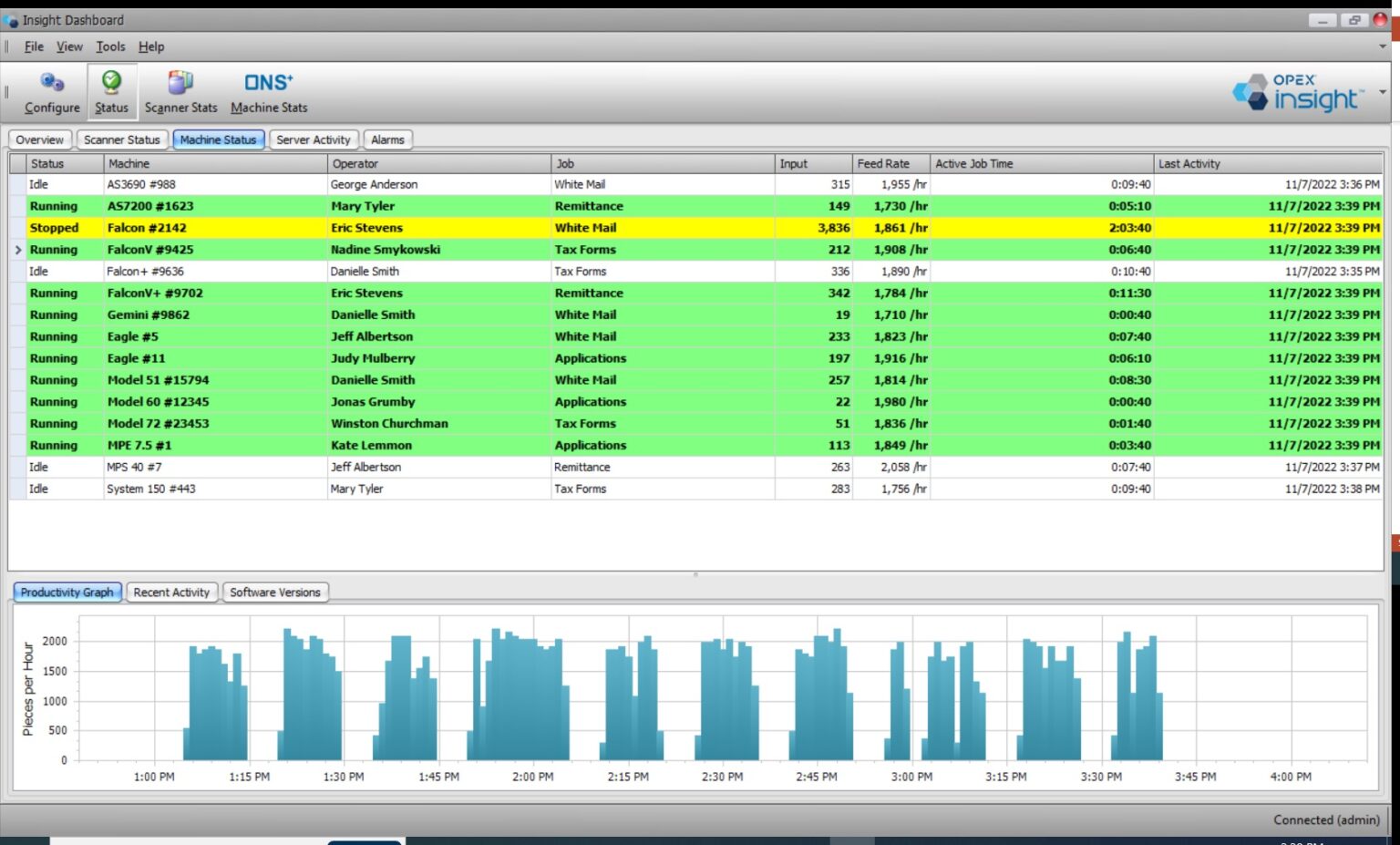Open Machine Stats from the toolbar
This screenshot has height=845, width=1400.
(268, 91)
